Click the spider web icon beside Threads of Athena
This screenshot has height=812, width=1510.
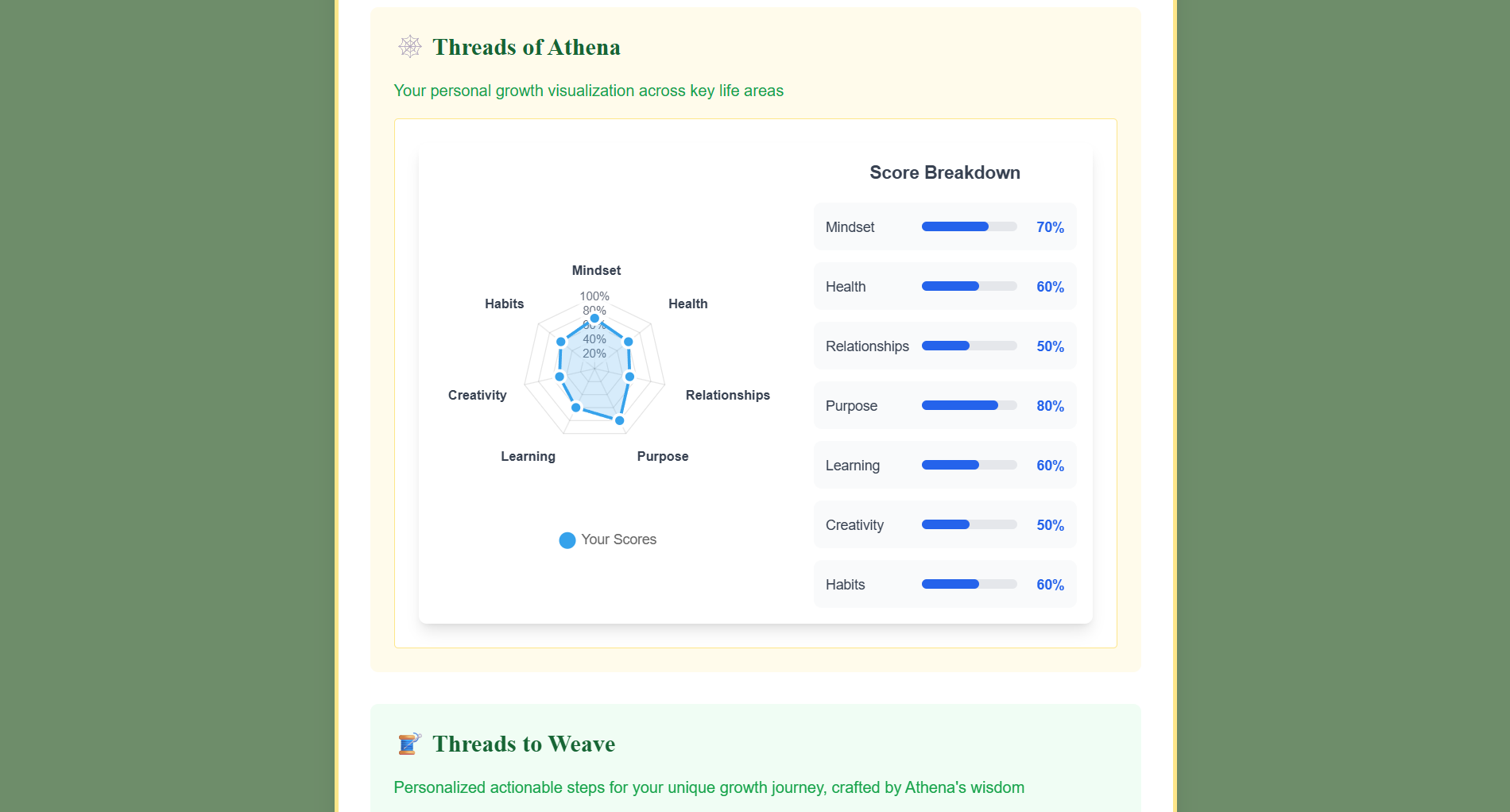click(x=410, y=47)
